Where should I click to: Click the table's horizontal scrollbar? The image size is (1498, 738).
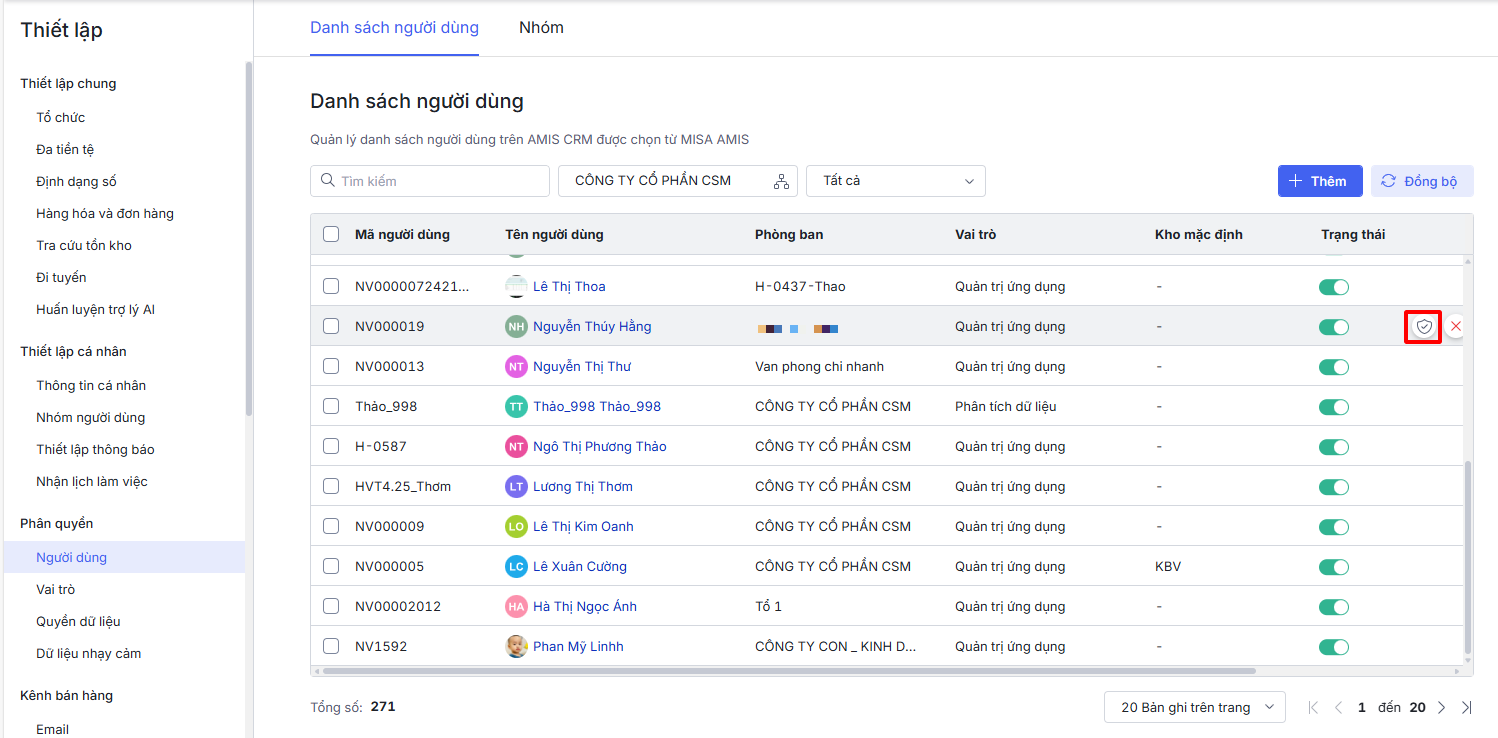click(x=785, y=671)
